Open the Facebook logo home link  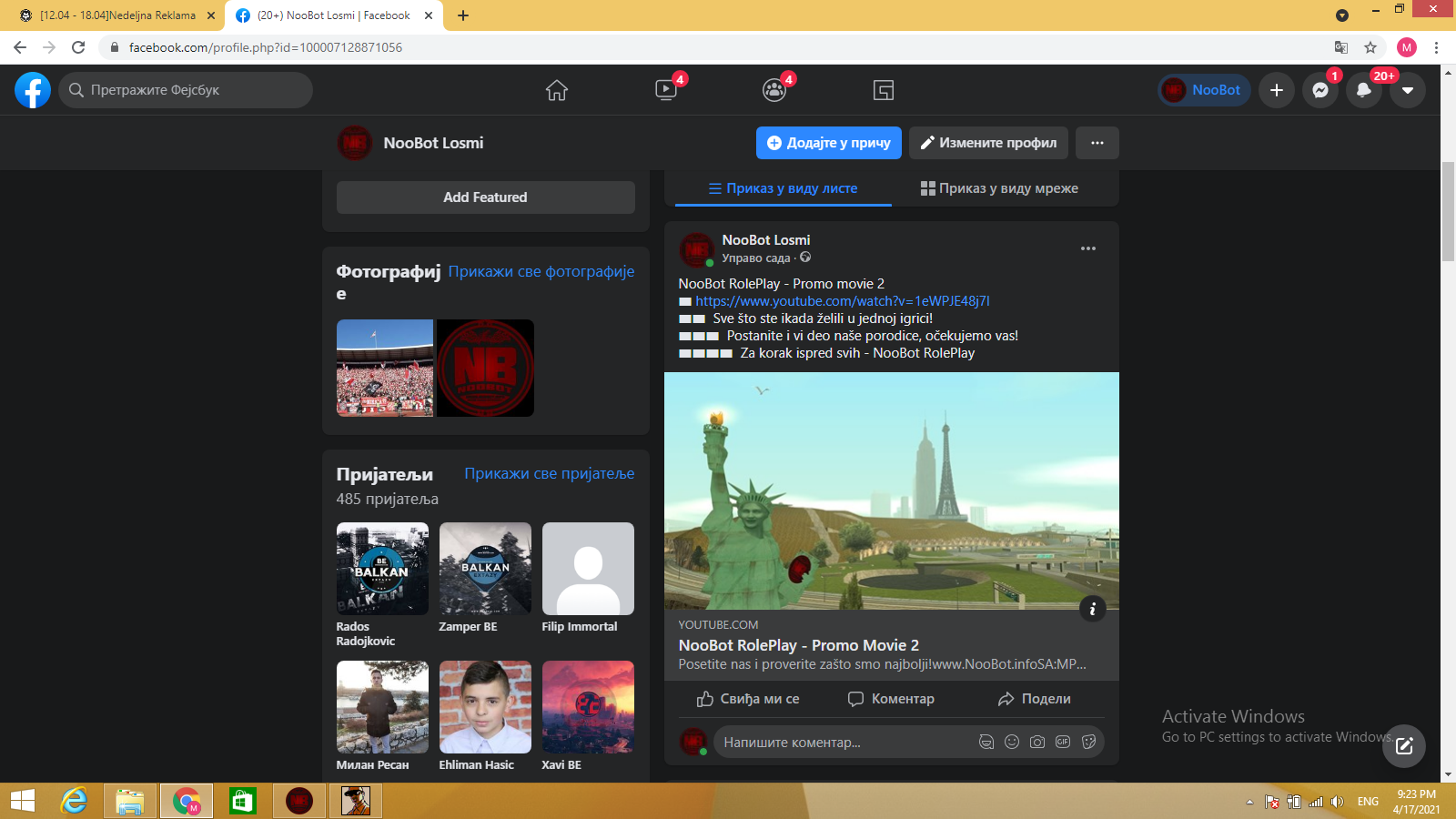[33, 90]
